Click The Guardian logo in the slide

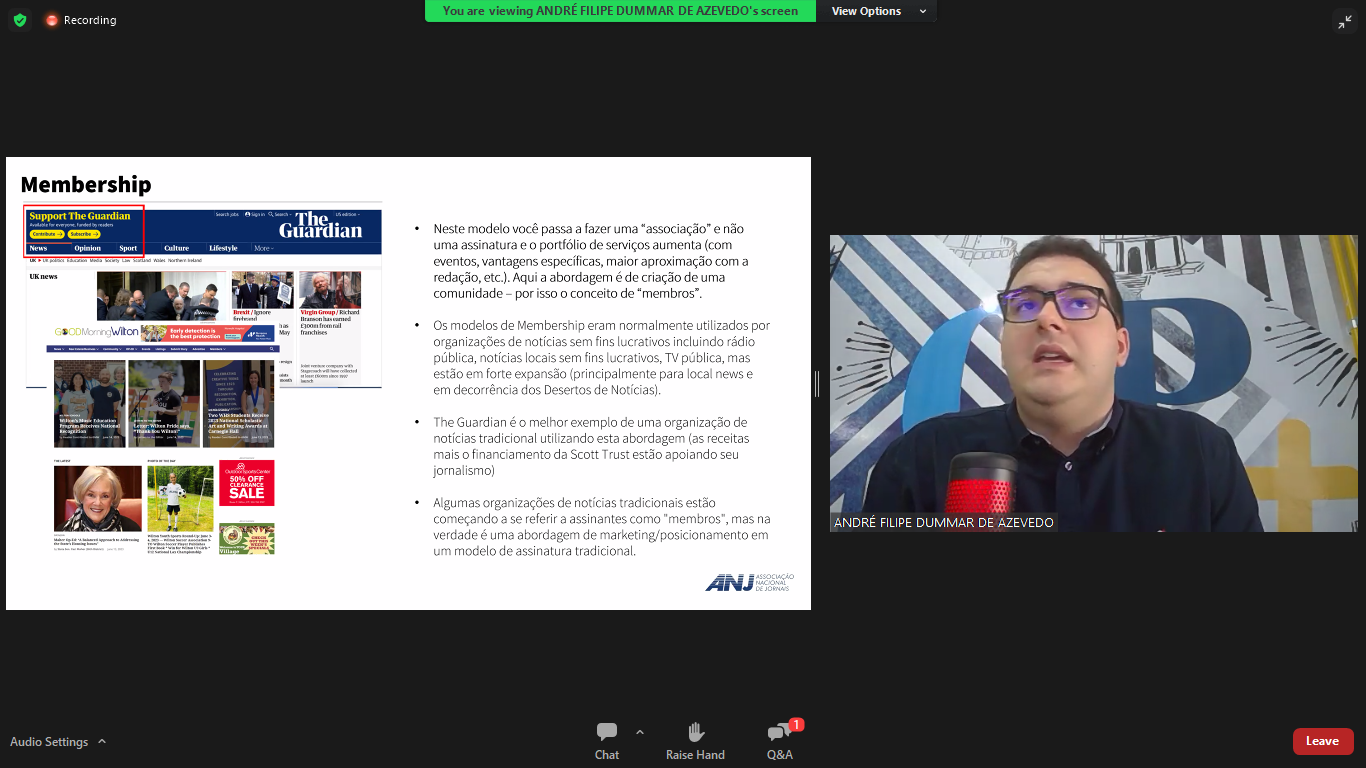pos(320,224)
